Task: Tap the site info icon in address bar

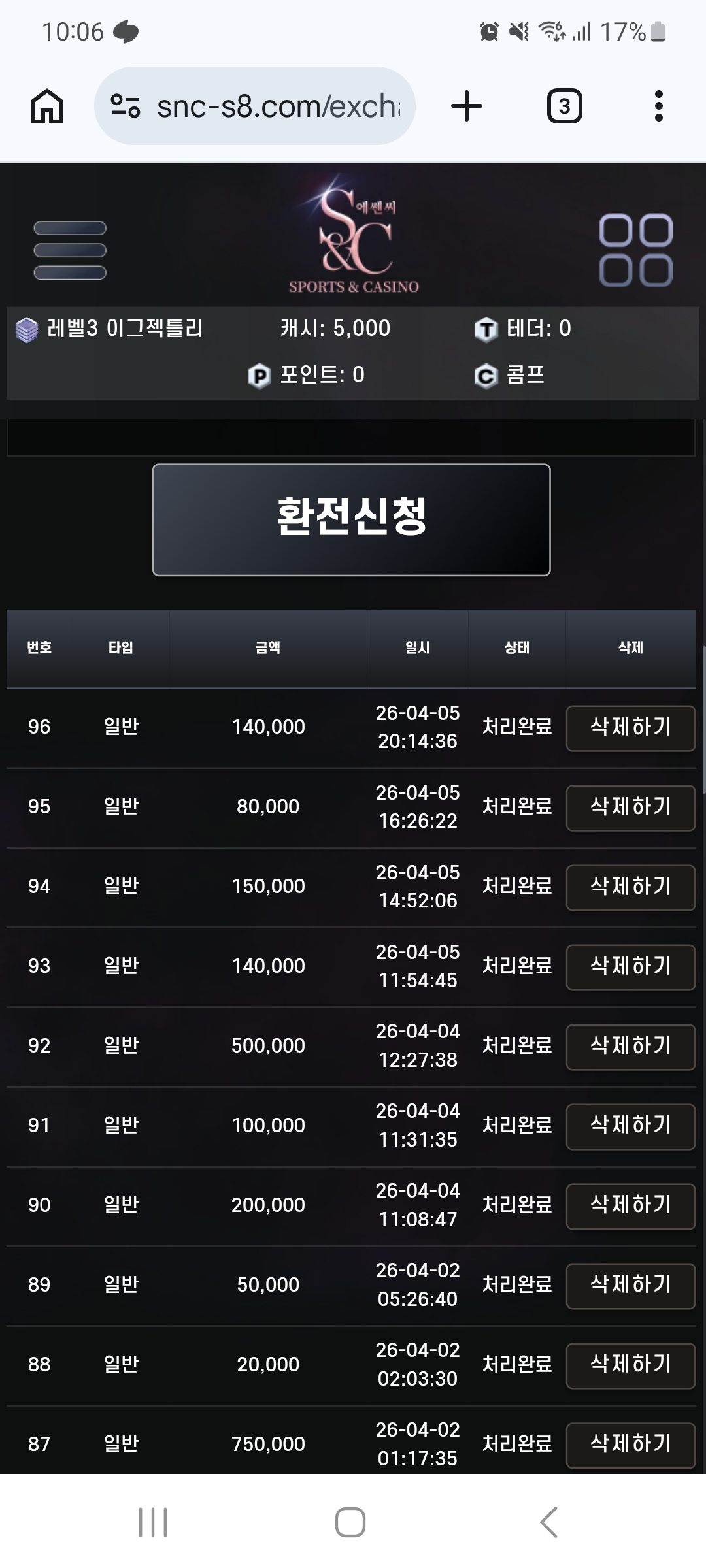Action: pyautogui.click(x=126, y=106)
